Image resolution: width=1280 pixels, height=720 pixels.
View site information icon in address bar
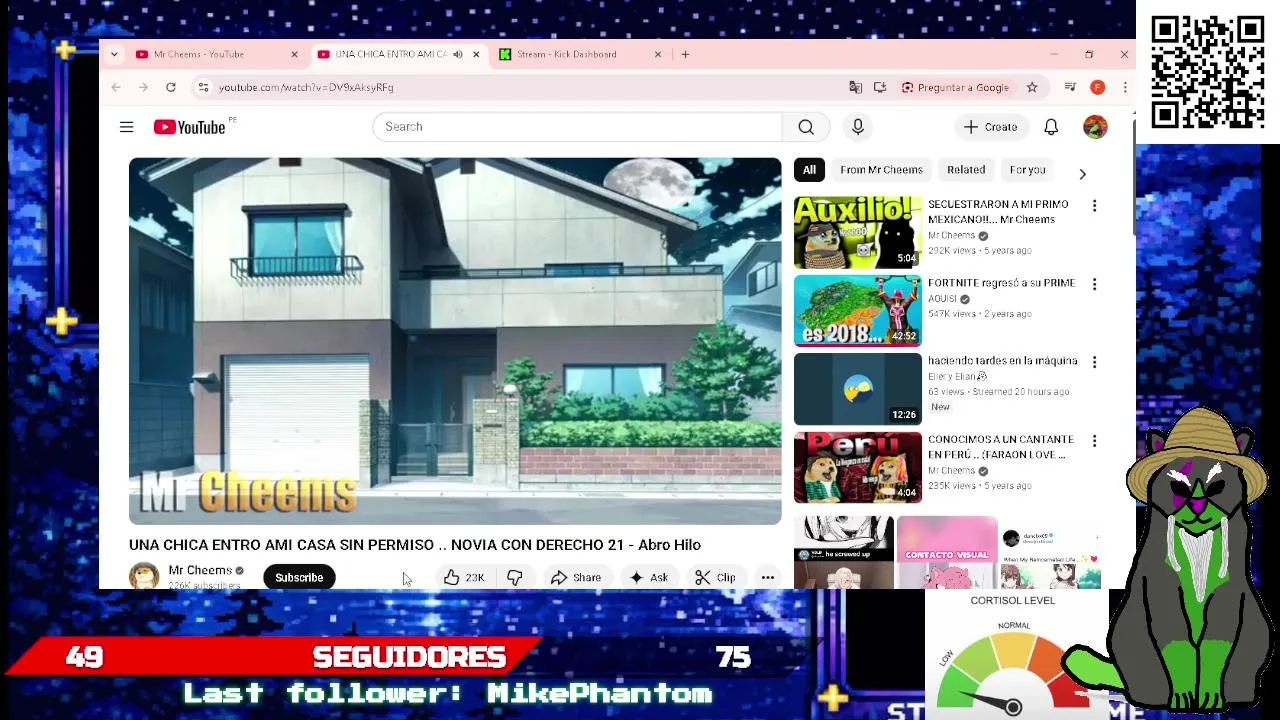pos(204,87)
